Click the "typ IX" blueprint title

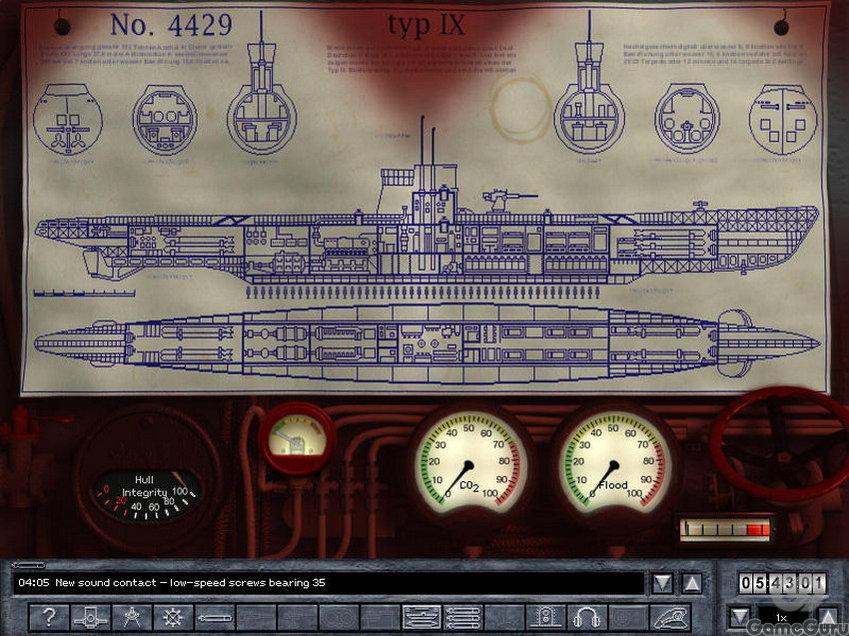point(427,25)
